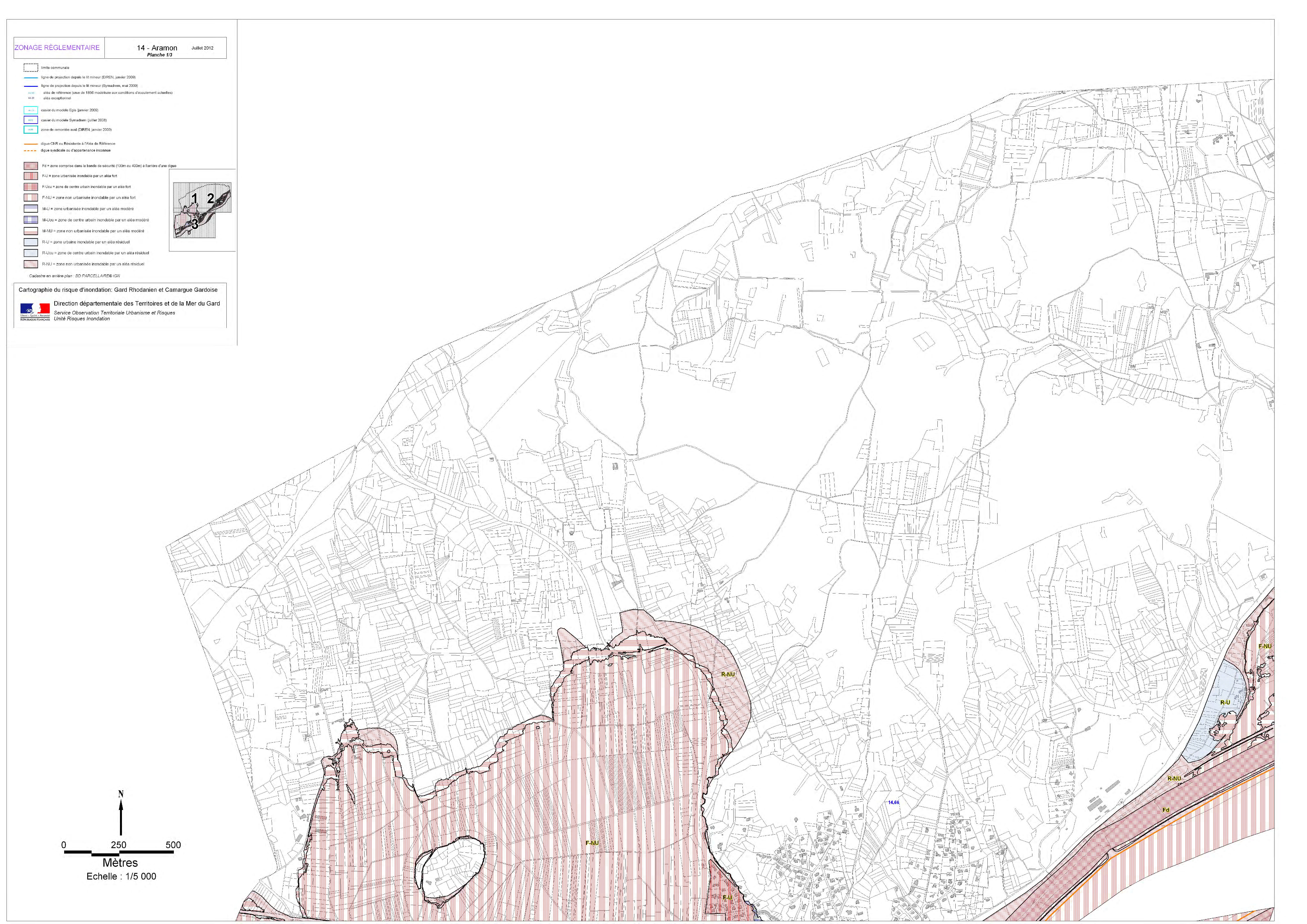Click the M-Ucu blue grid swatch
This screenshot has height=924, width=1307.
31,220
